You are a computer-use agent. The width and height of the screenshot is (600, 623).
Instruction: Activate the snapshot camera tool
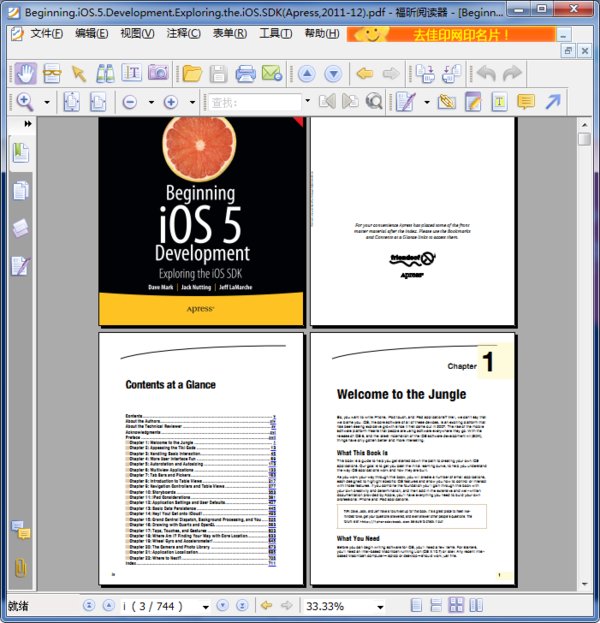(x=158, y=73)
